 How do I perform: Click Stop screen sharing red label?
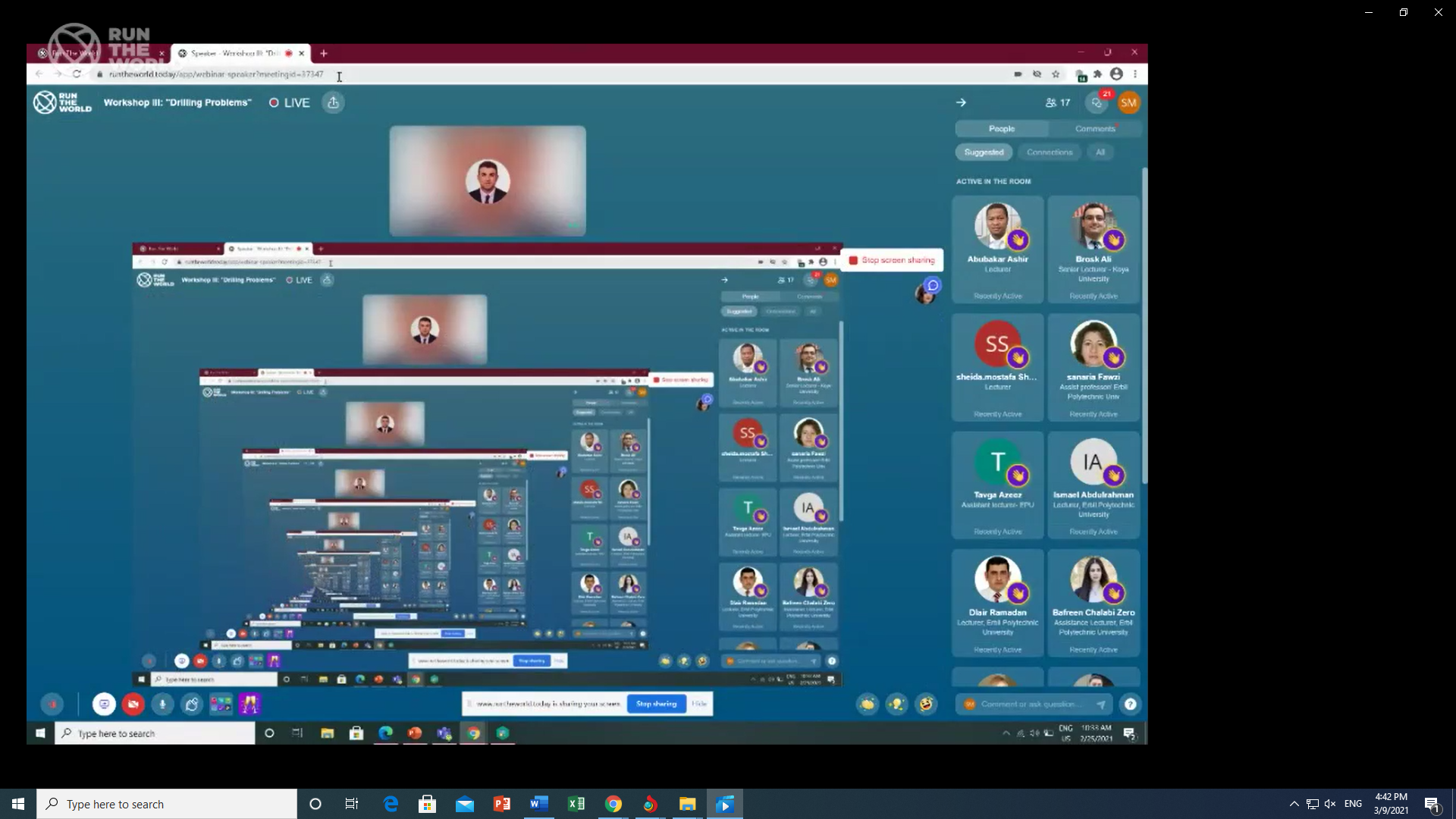tap(892, 260)
